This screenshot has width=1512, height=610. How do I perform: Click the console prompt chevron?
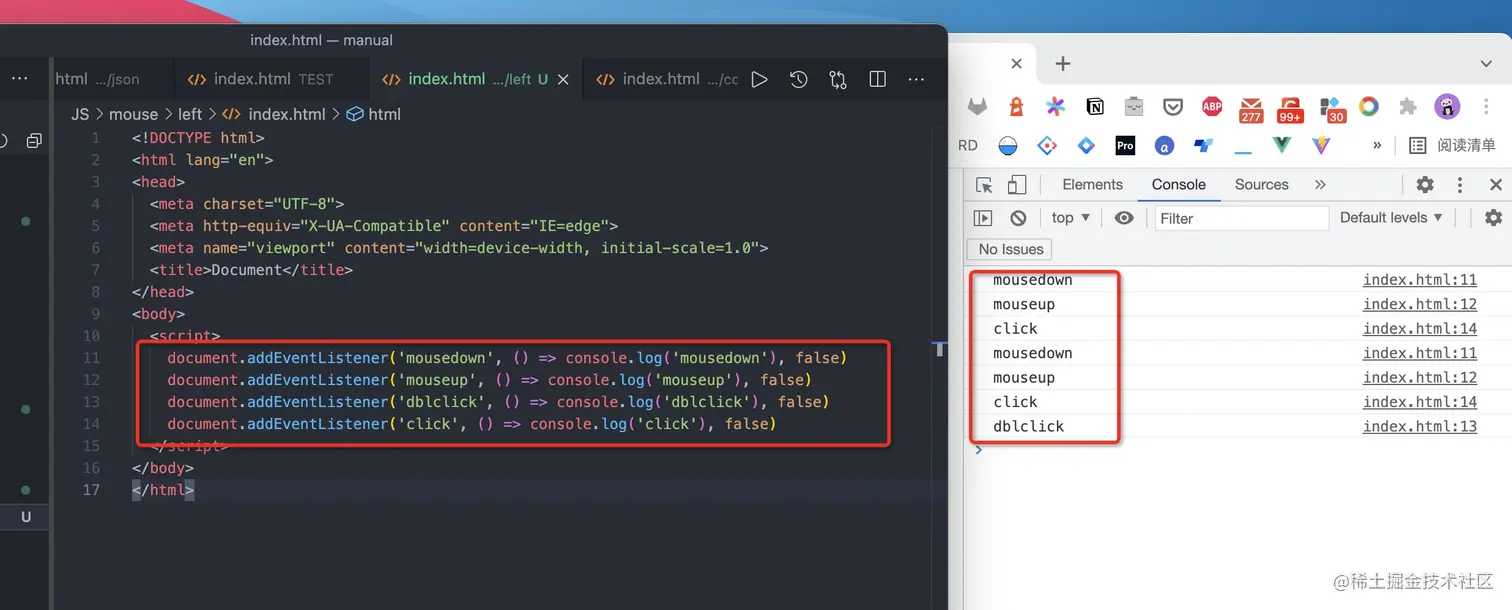point(978,450)
